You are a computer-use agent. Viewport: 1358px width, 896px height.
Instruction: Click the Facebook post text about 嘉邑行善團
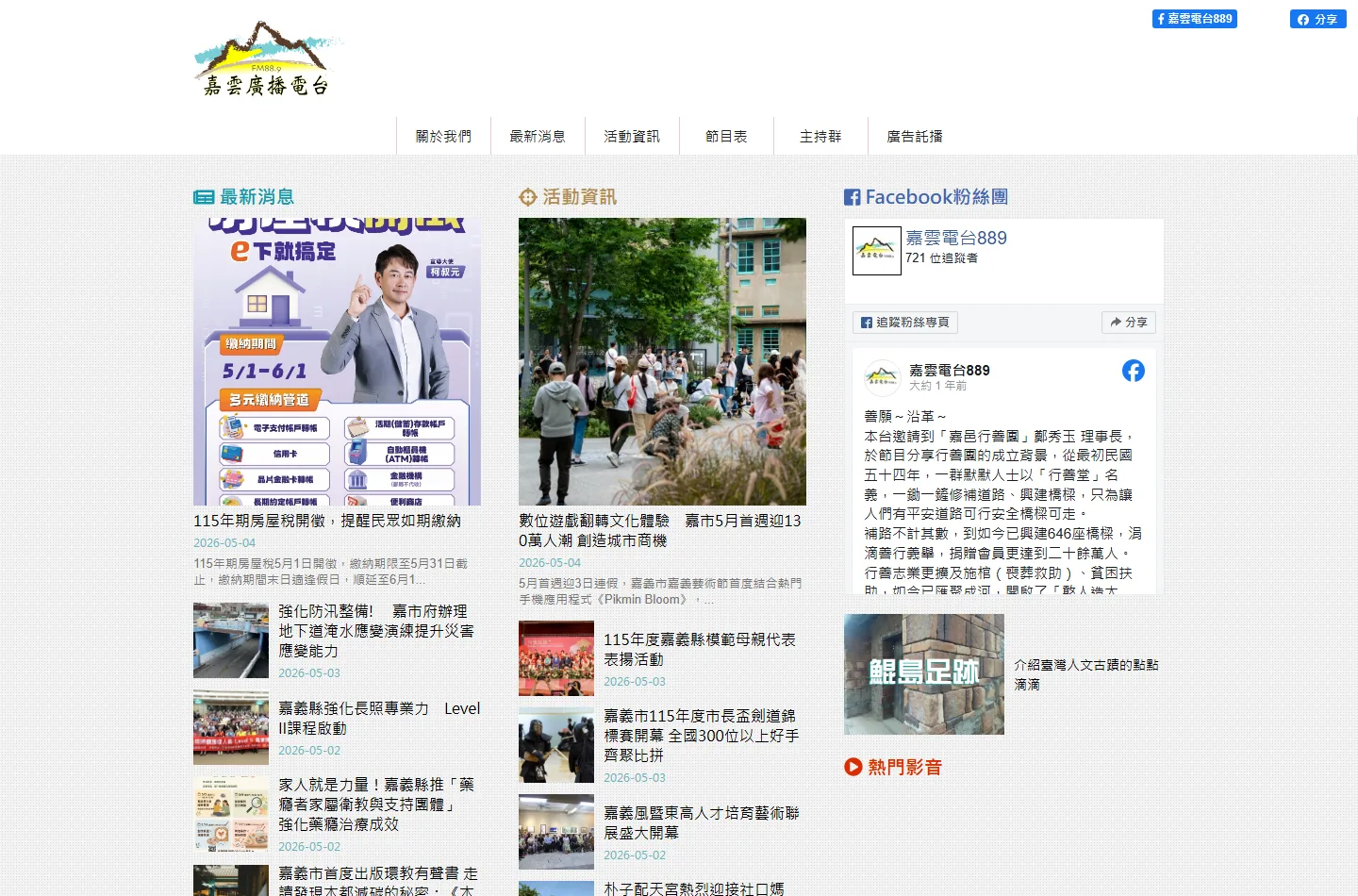(1002, 504)
